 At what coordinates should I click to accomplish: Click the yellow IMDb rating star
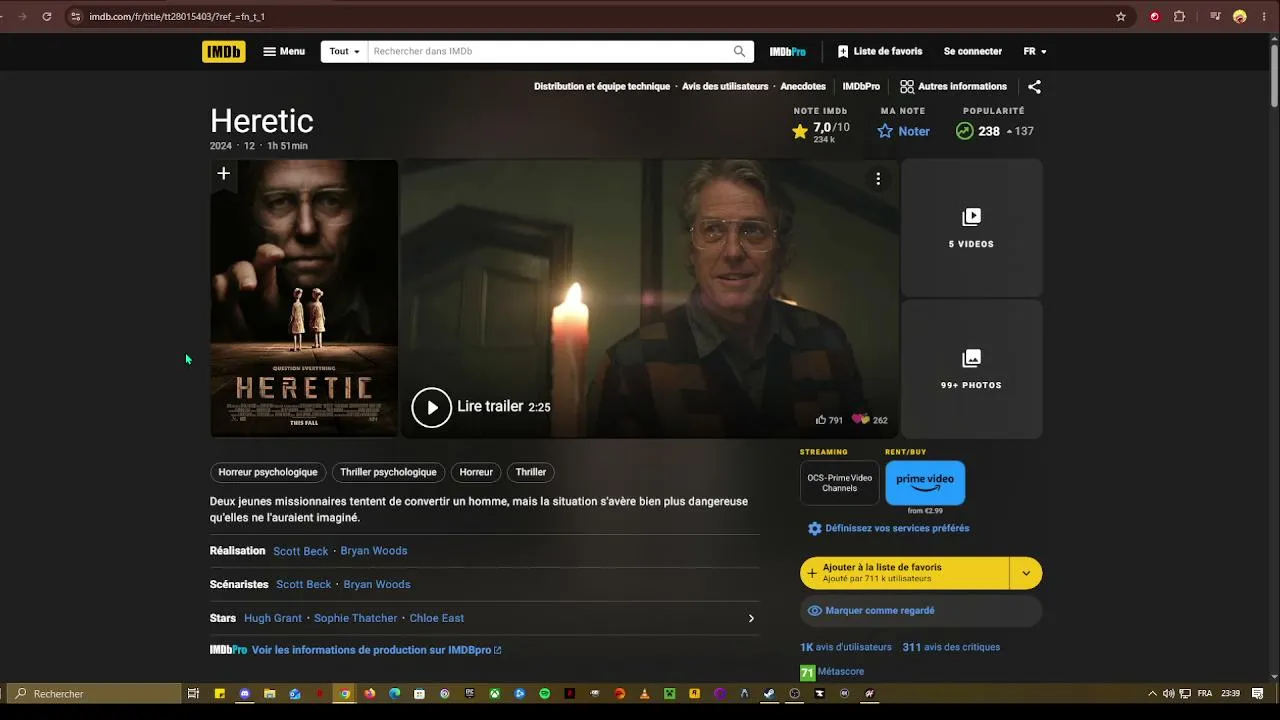800,131
